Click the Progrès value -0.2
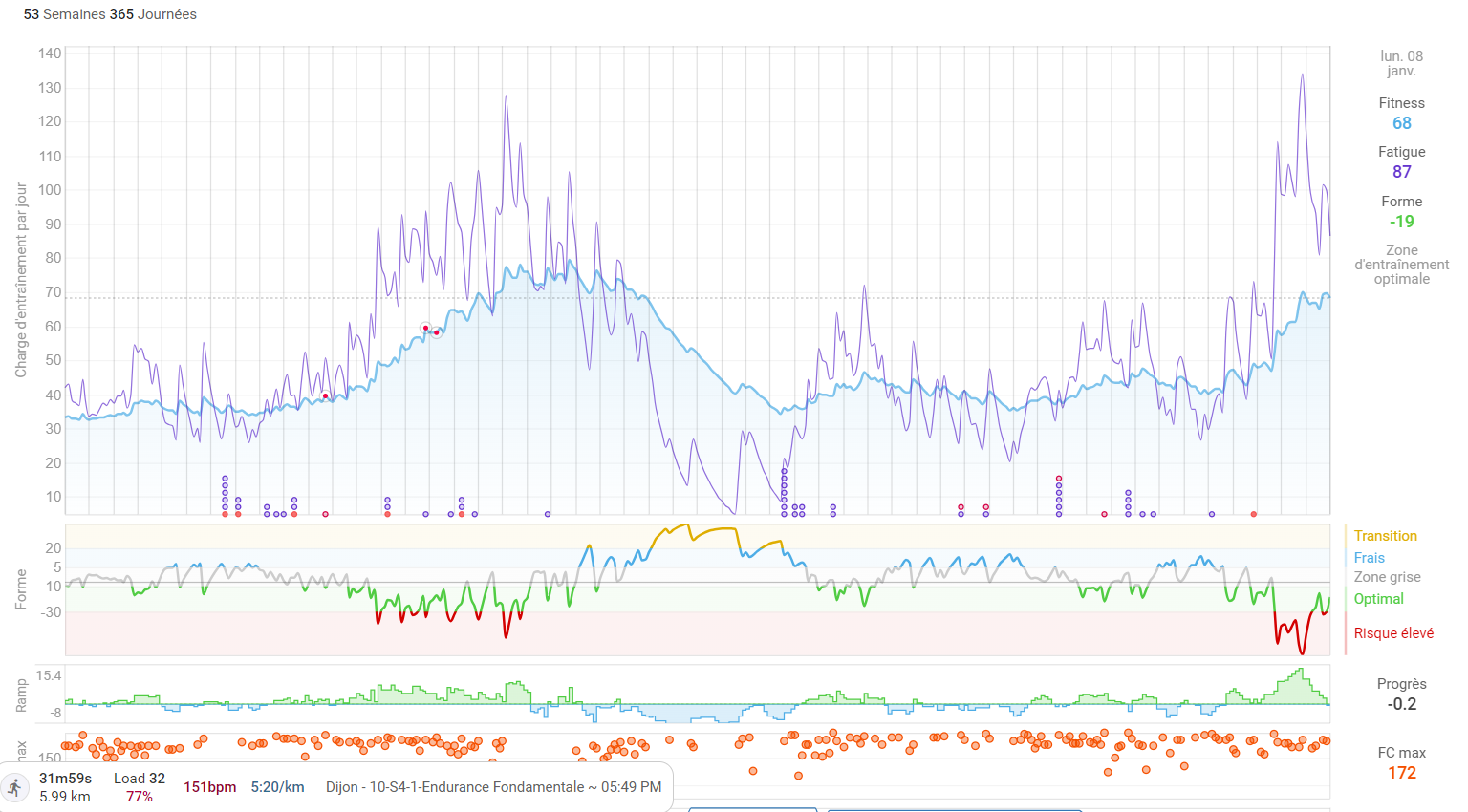The height and width of the screenshot is (812, 1468). (x=1401, y=704)
